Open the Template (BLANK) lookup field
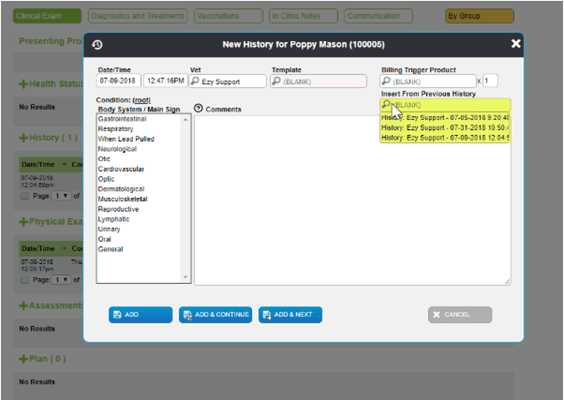 tap(319, 81)
